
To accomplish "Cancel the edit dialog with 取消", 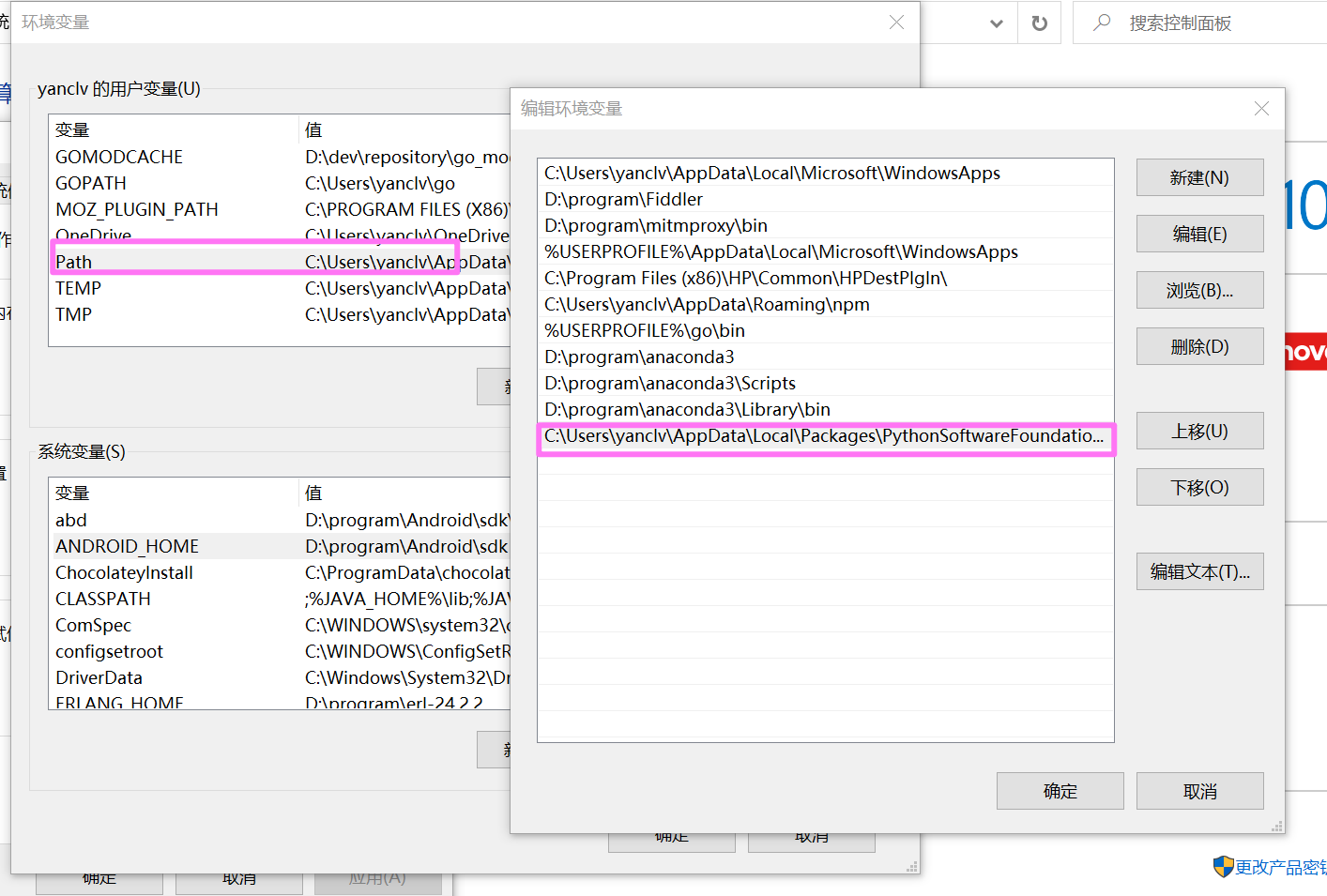I will [x=1198, y=792].
